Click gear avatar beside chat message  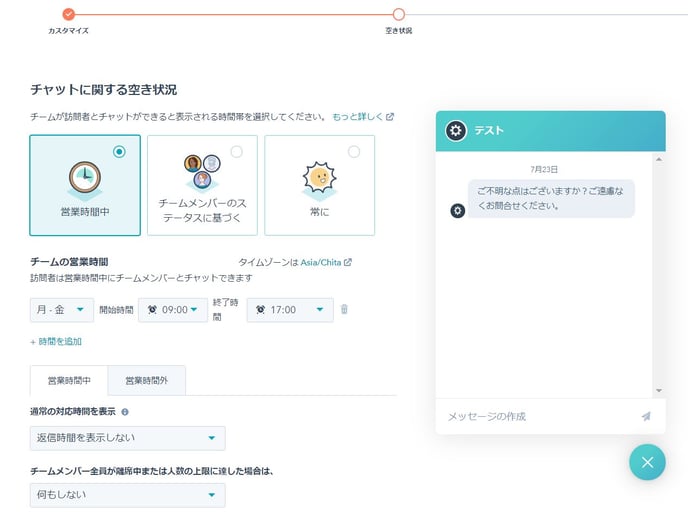pos(458,211)
